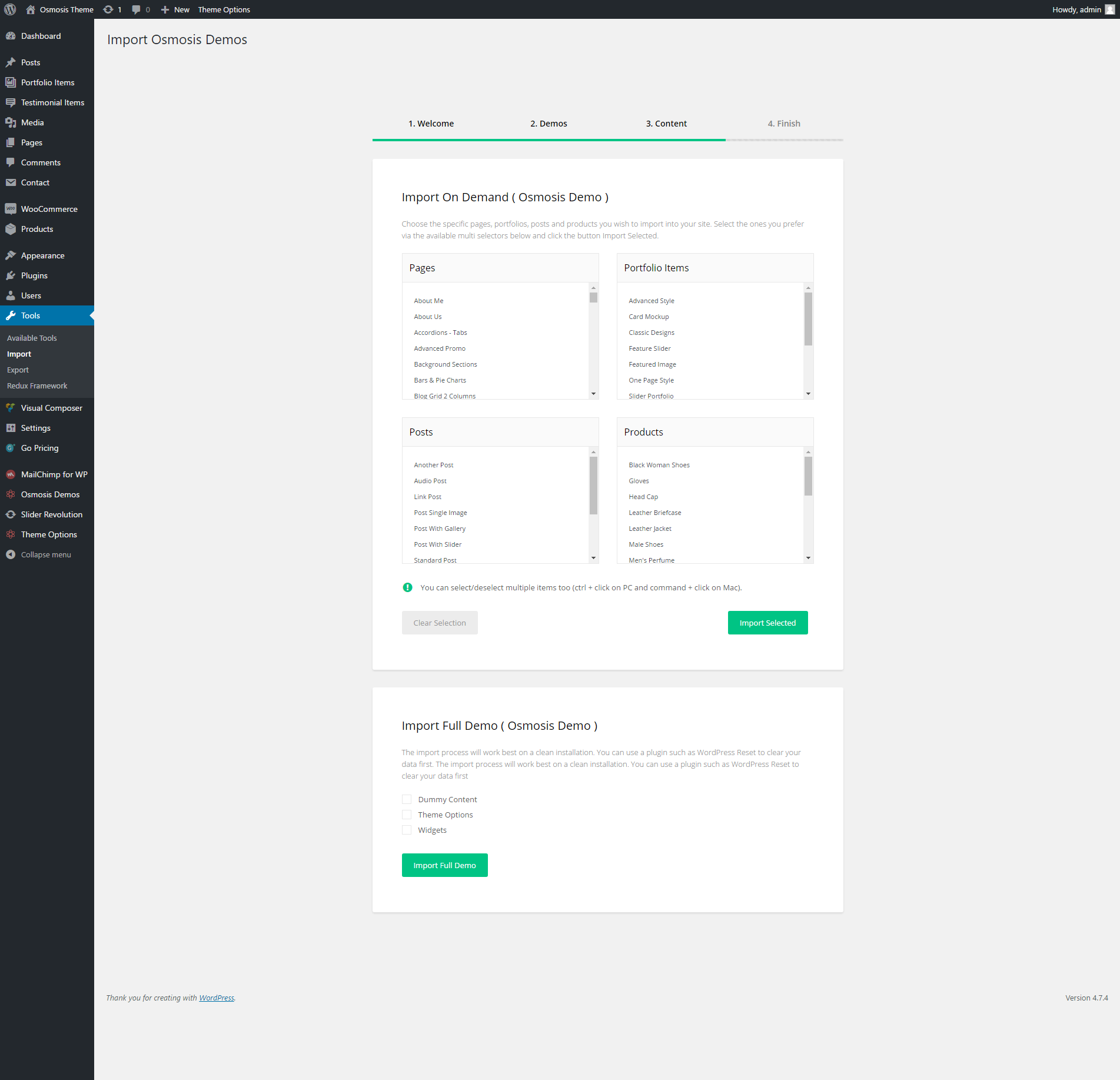
Task: Click the Slider Revolution icon in the sidebar
Action: [x=11, y=514]
